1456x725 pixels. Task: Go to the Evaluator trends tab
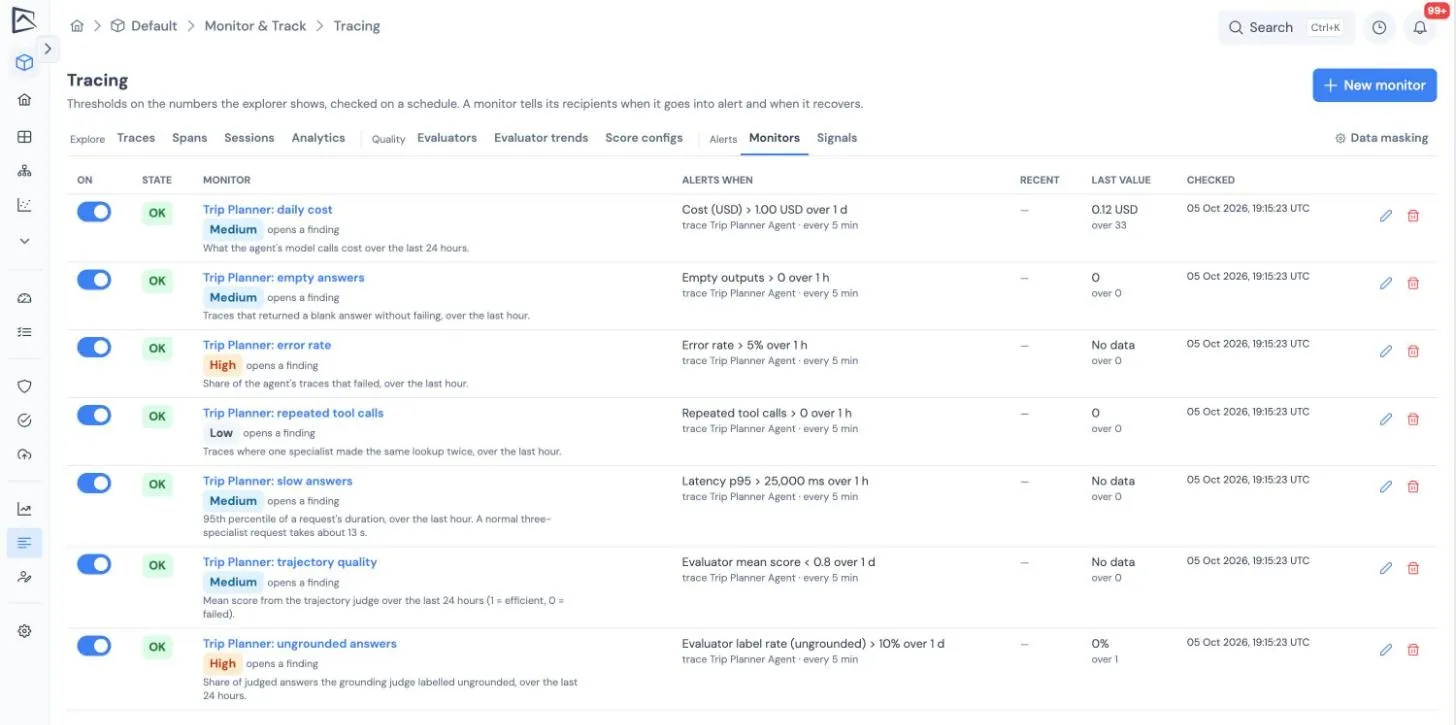pos(541,138)
